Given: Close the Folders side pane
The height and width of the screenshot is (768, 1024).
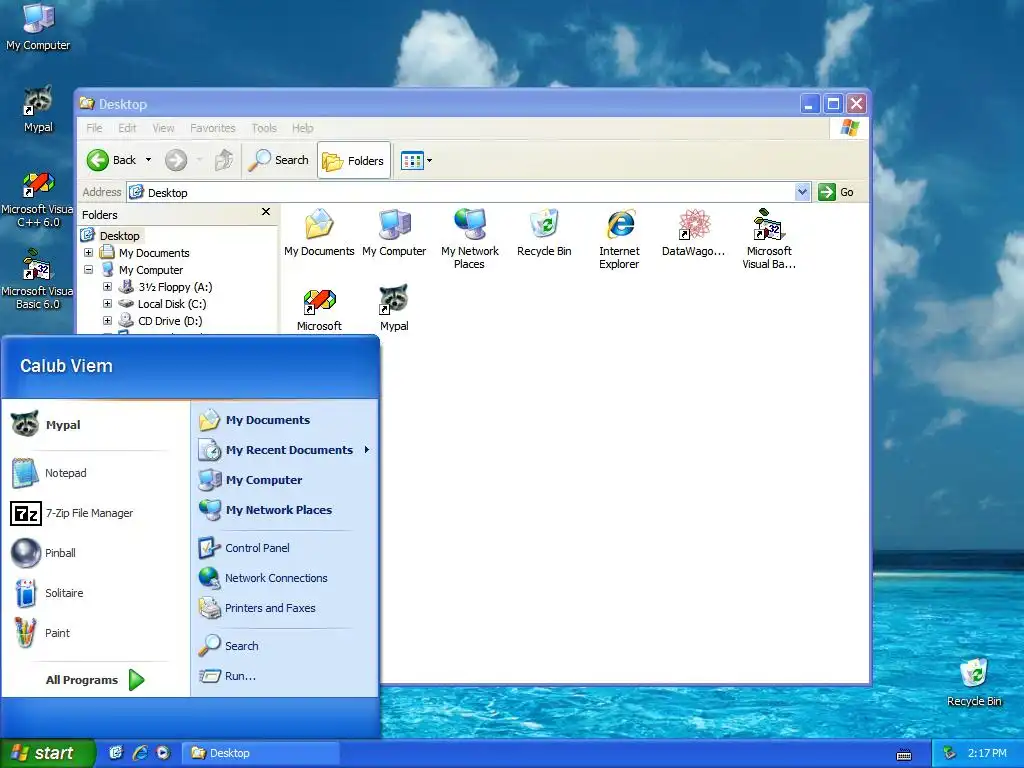Looking at the screenshot, I should pyautogui.click(x=266, y=212).
